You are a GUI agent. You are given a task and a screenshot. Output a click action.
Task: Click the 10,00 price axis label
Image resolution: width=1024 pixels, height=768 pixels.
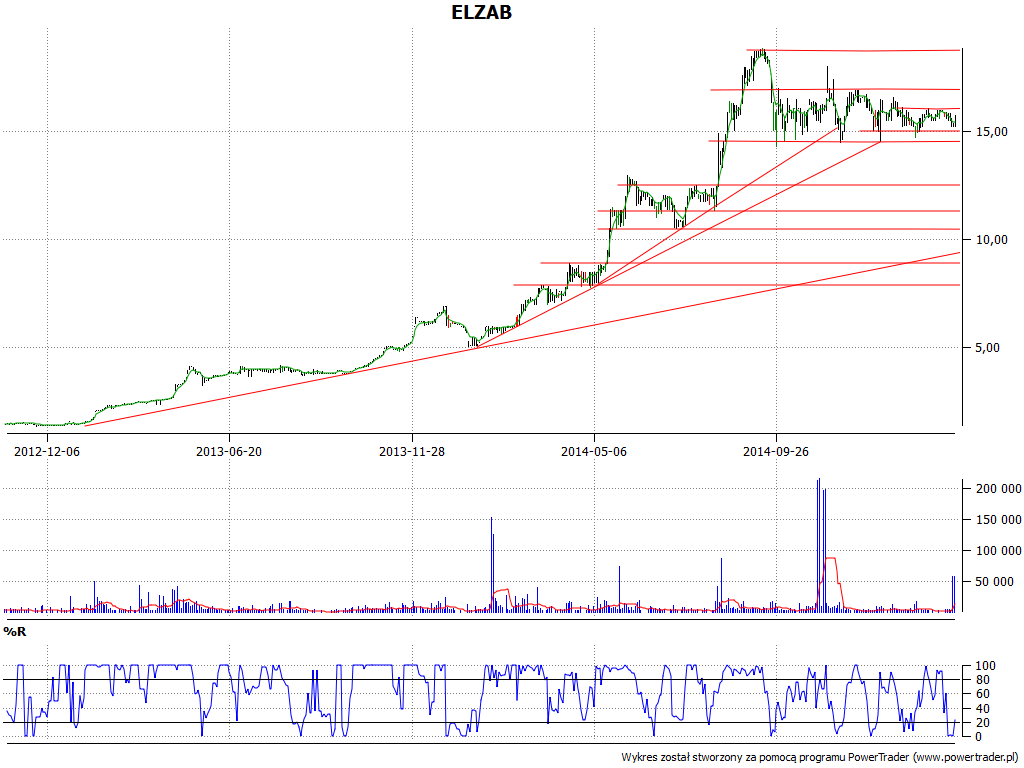point(992,240)
